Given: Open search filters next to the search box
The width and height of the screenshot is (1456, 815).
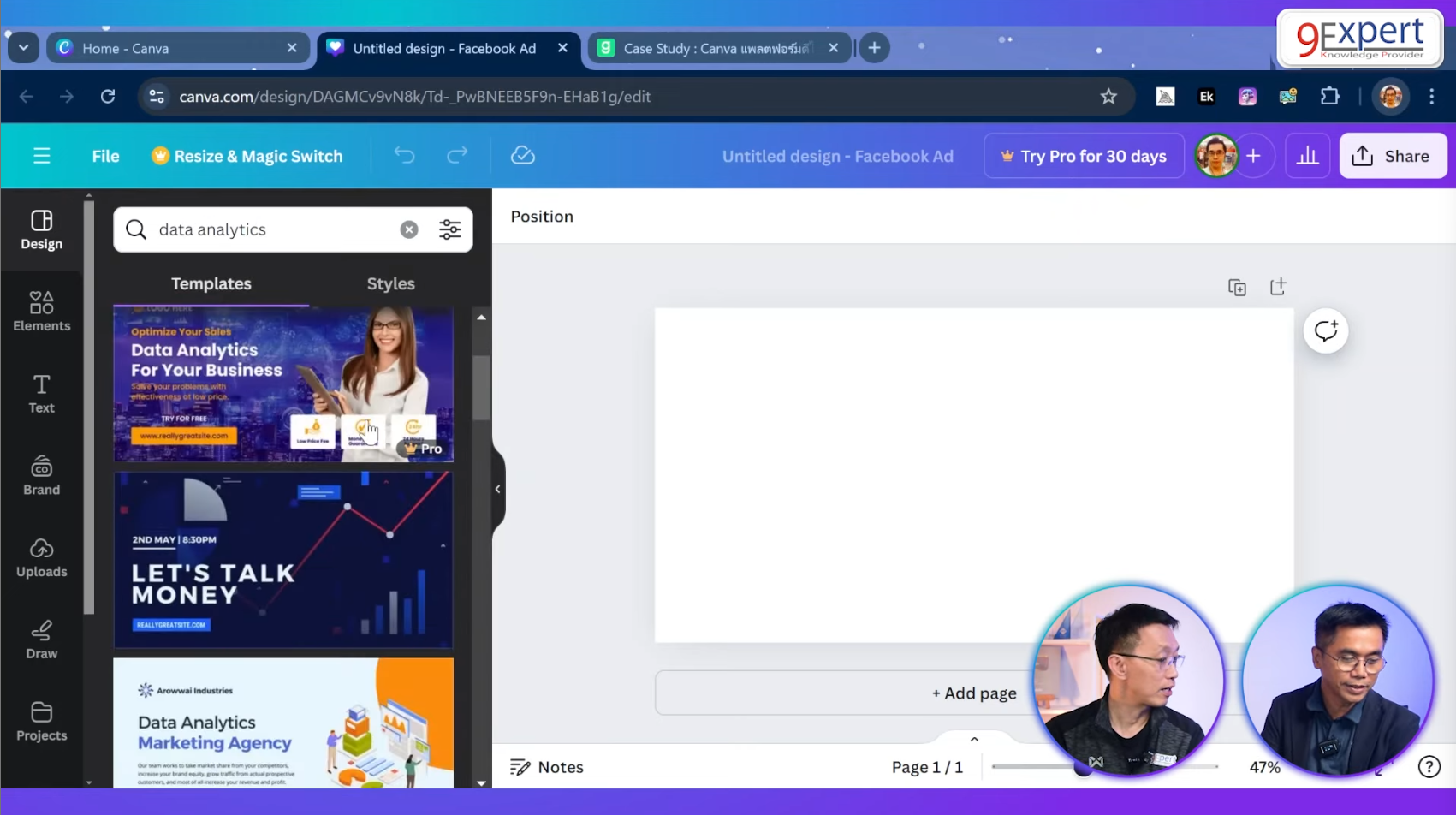Looking at the screenshot, I should 449,229.
